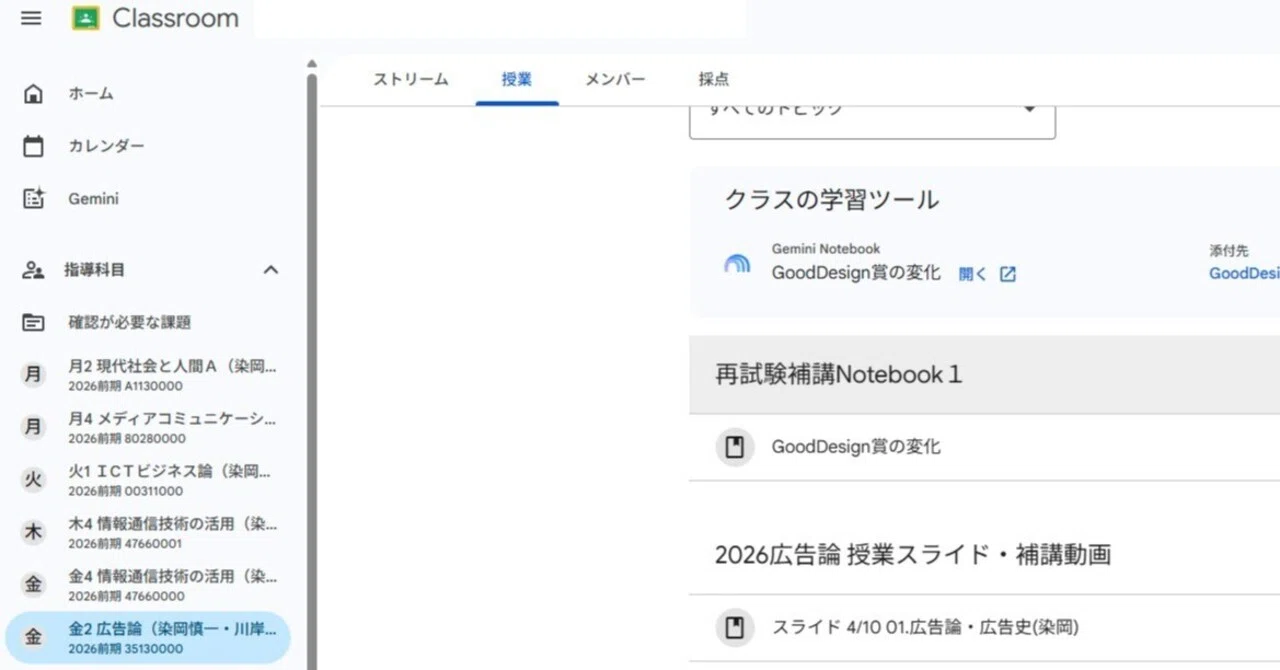Open the 添付先 GoodDesign link

click(1244, 273)
